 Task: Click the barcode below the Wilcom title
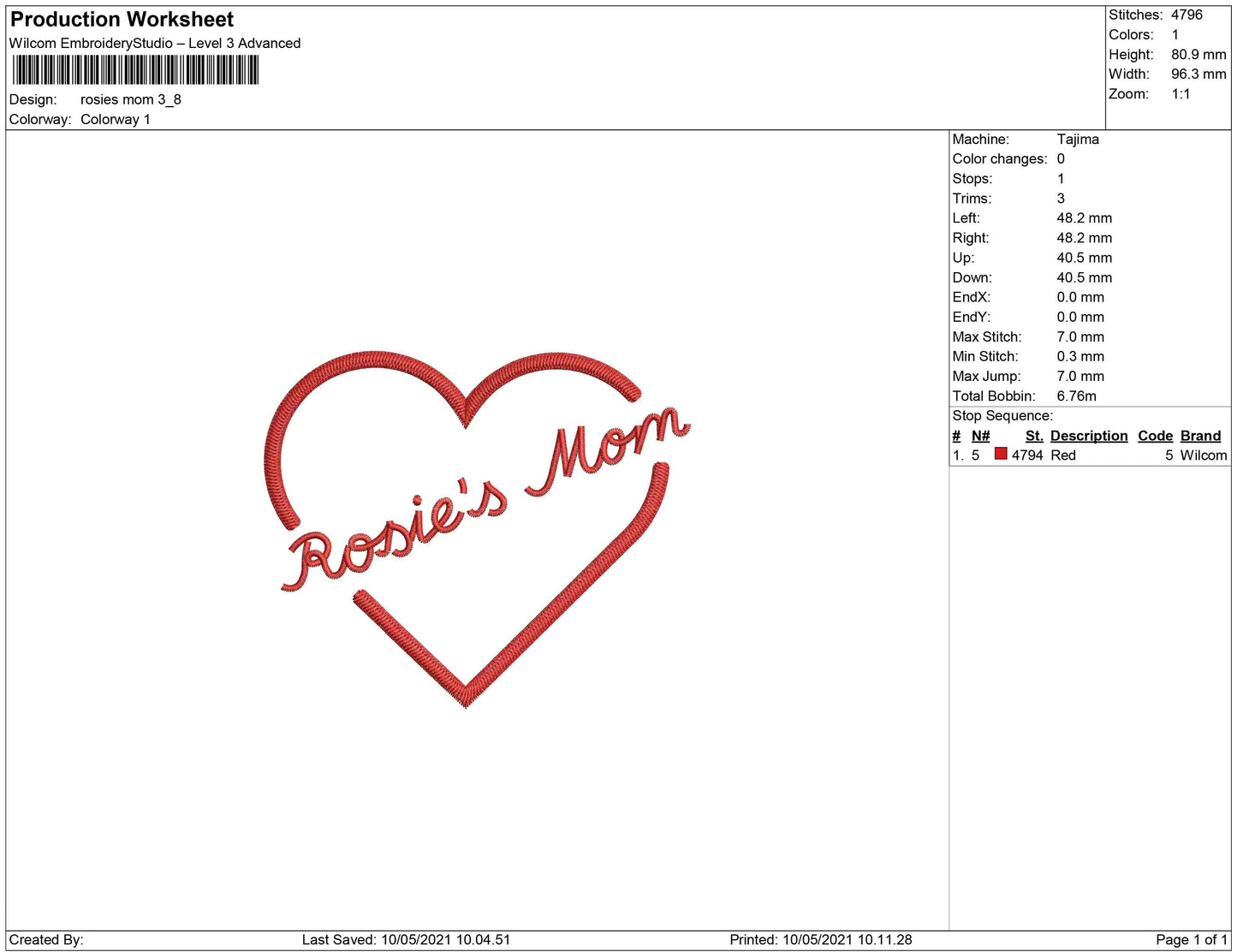pos(135,70)
